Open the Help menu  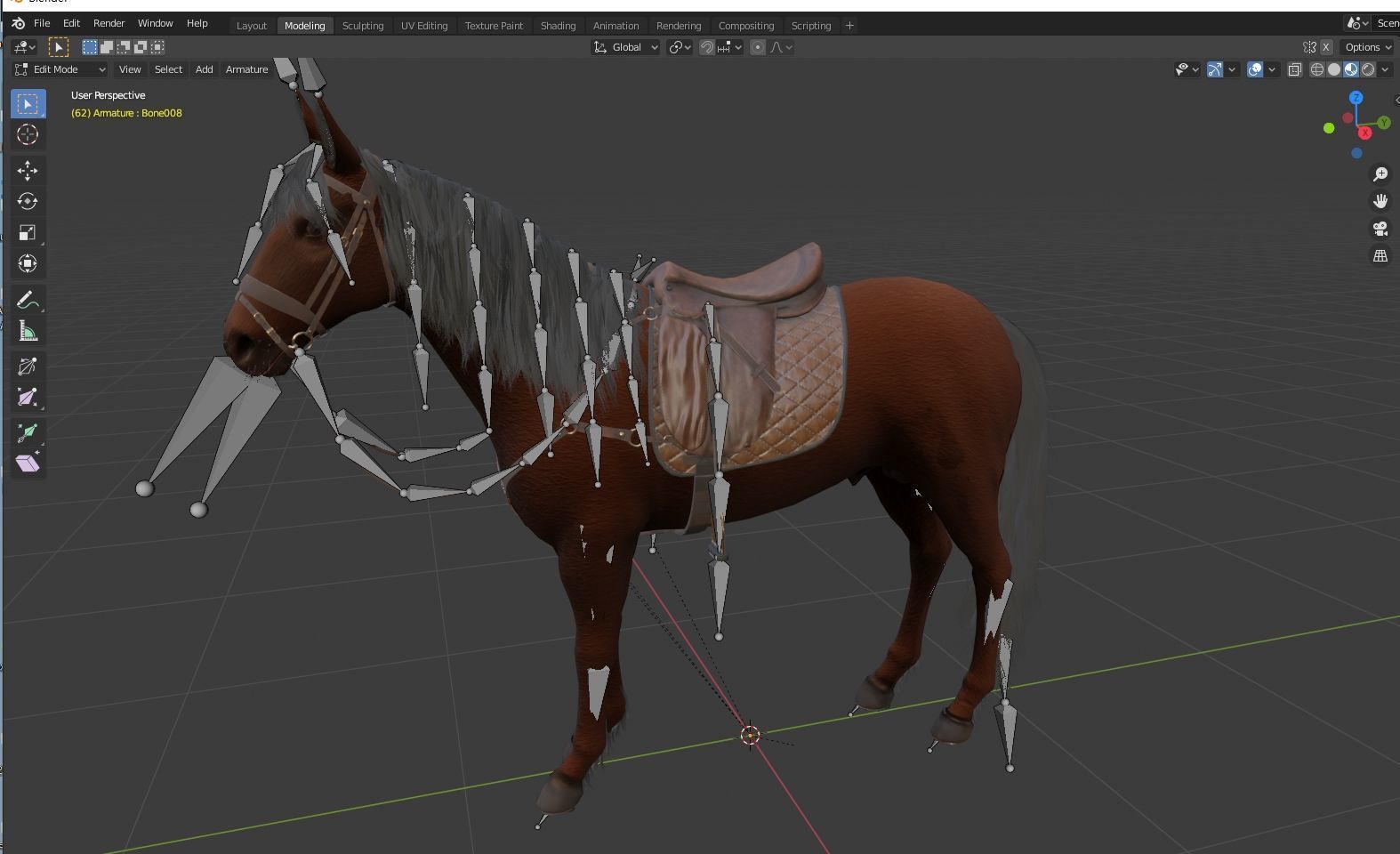197,23
